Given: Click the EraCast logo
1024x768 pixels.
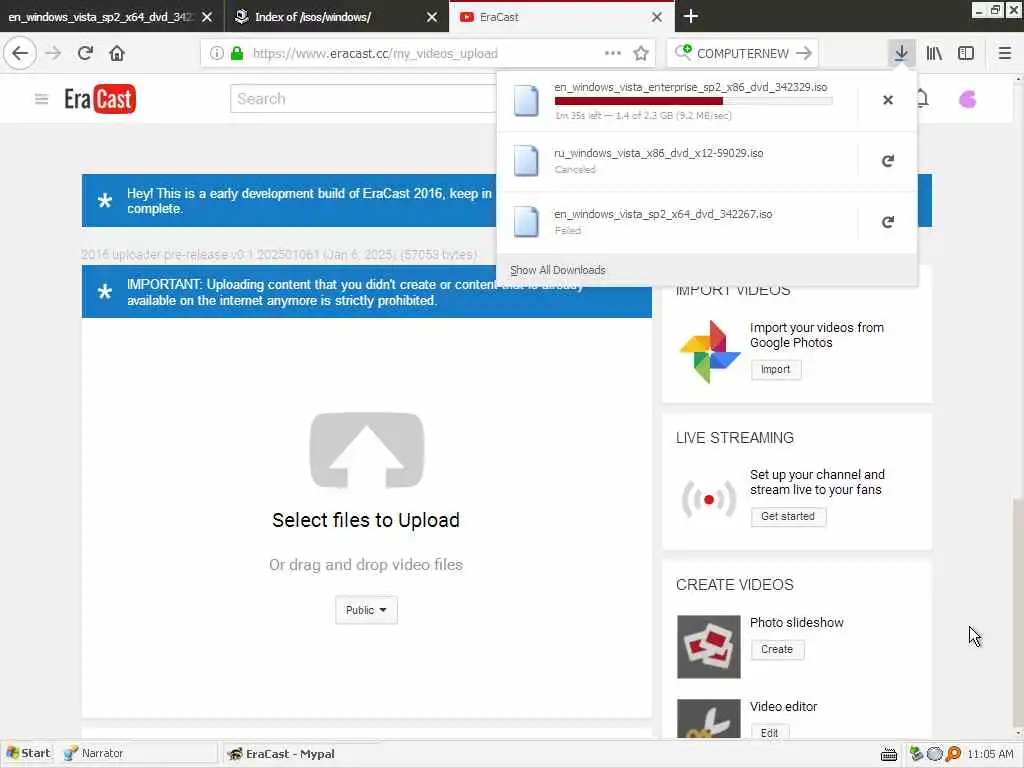Looking at the screenshot, I should (x=100, y=99).
